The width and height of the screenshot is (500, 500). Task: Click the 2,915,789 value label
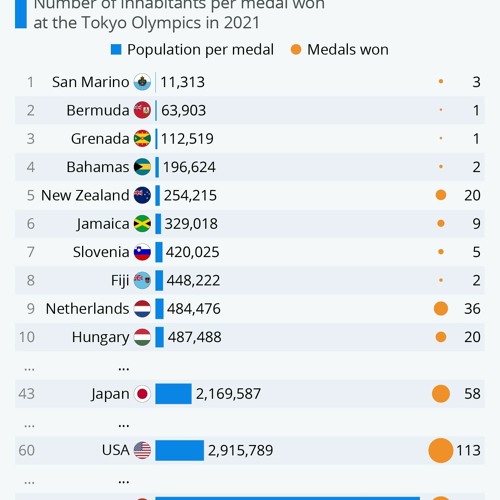coord(241,450)
